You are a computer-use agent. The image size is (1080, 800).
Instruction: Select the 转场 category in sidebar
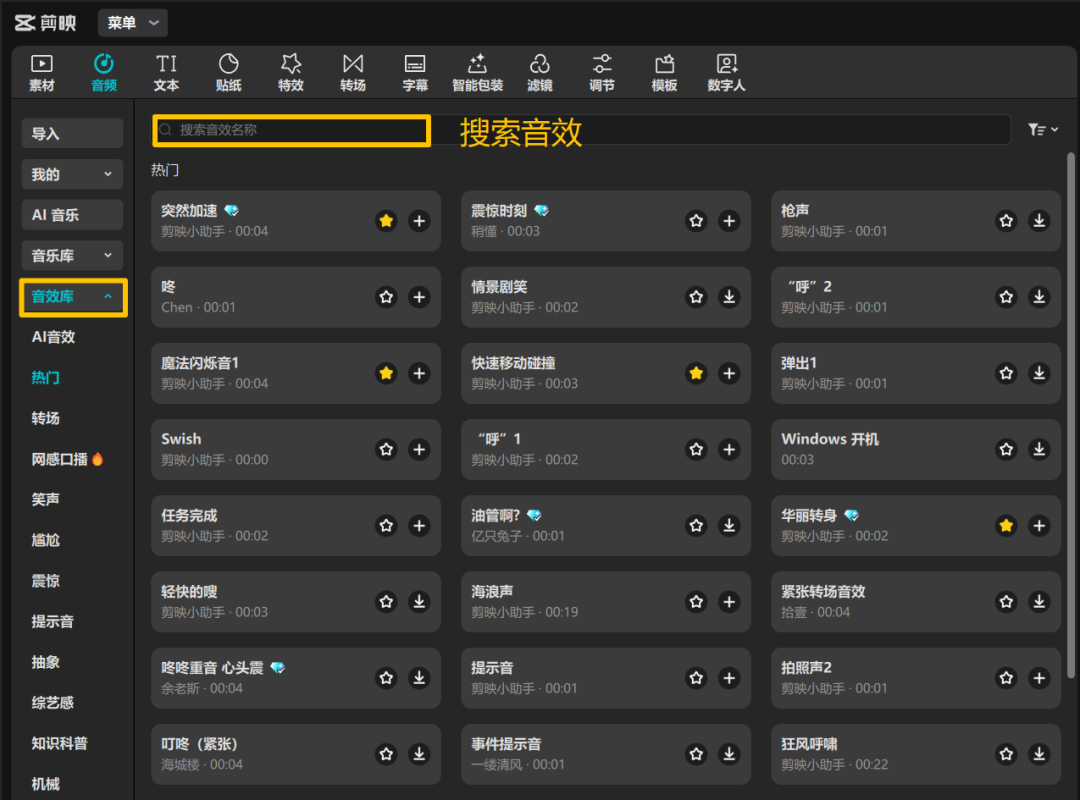tap(45, 418)
